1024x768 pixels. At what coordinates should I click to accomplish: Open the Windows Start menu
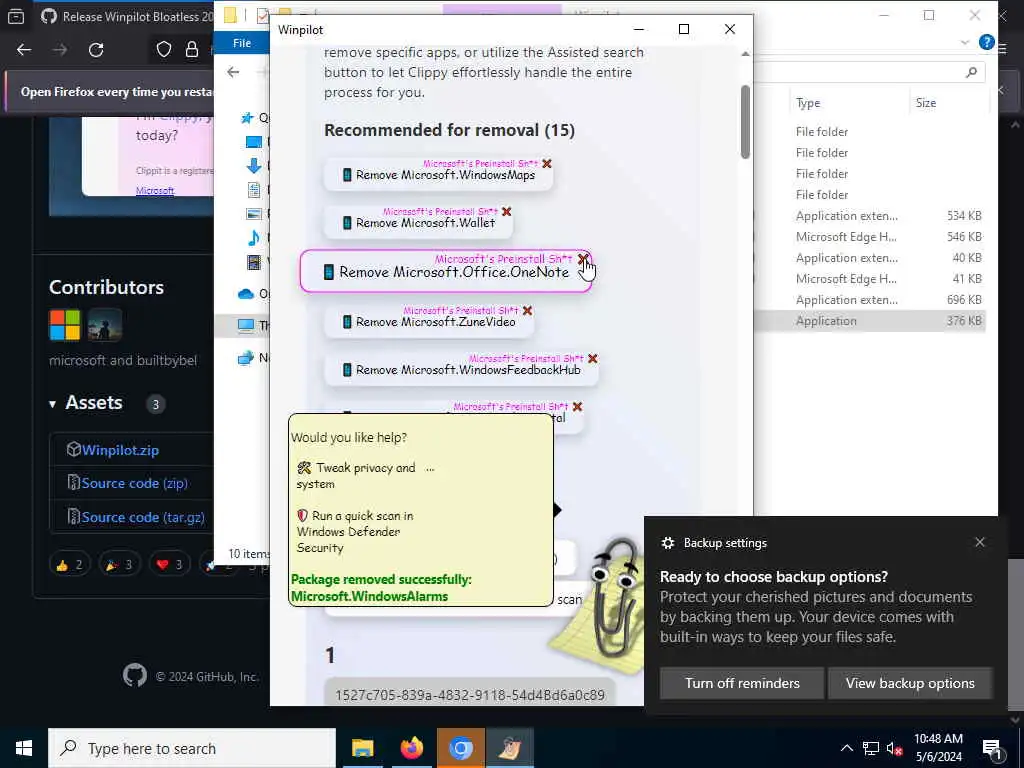pyautogui.click(x=24, y=748)
